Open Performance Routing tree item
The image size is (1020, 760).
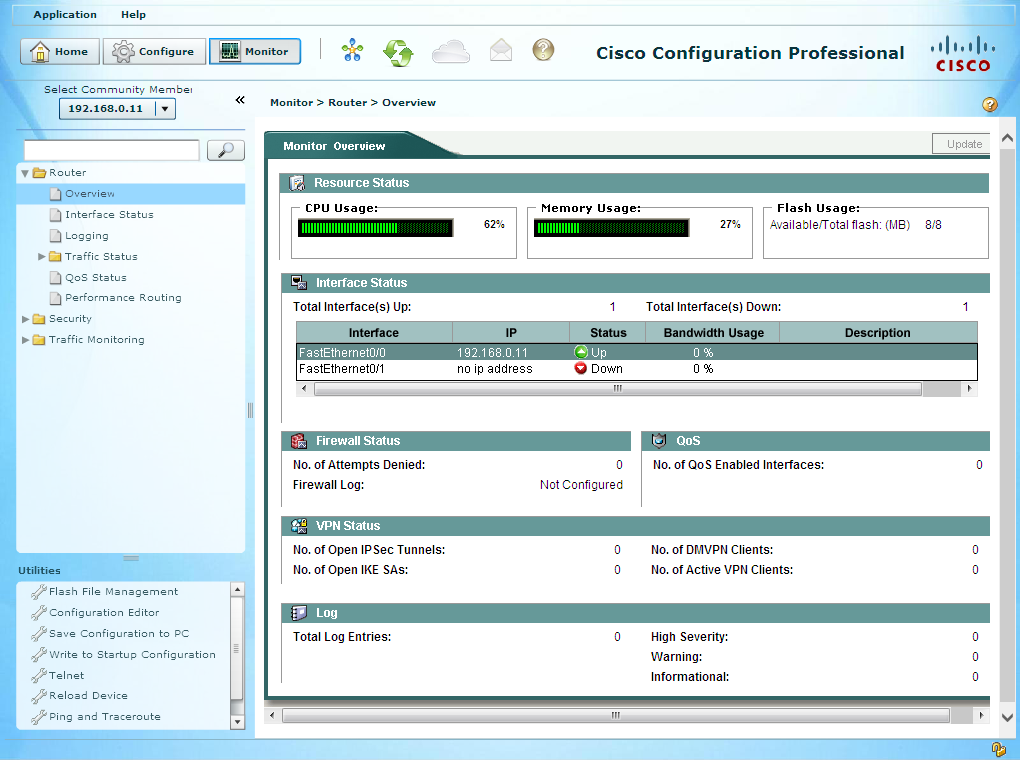[x=123, y=297]
